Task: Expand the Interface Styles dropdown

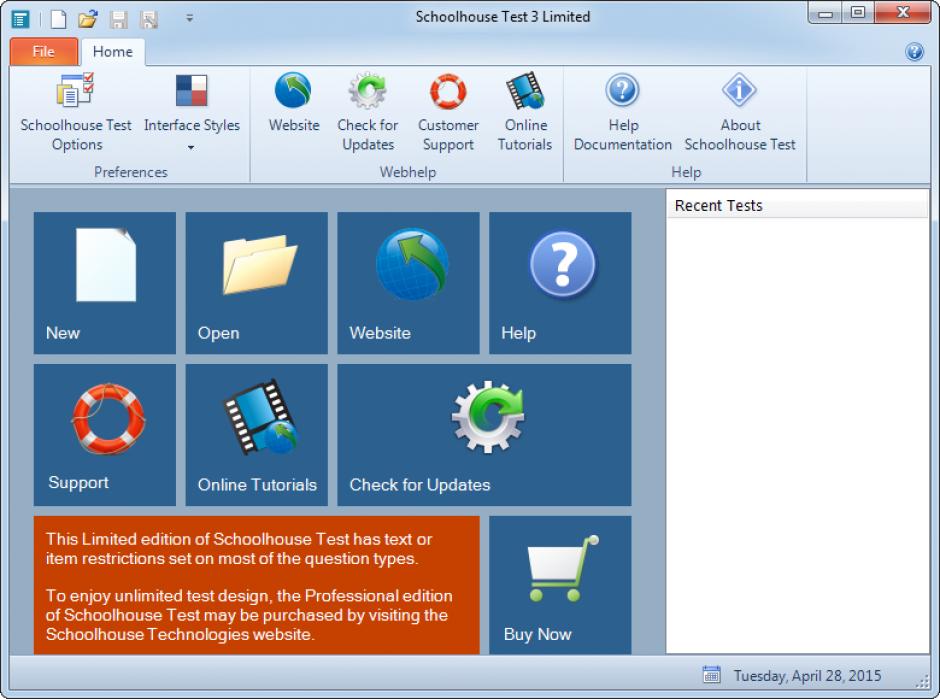Action: click(x=192, y=113)
